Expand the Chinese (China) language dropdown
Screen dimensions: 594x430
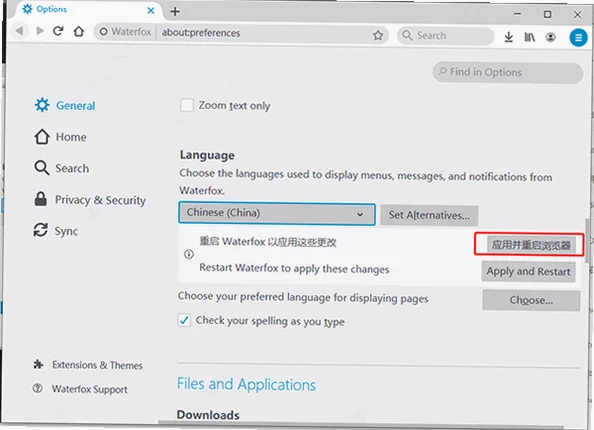[277, 213]
